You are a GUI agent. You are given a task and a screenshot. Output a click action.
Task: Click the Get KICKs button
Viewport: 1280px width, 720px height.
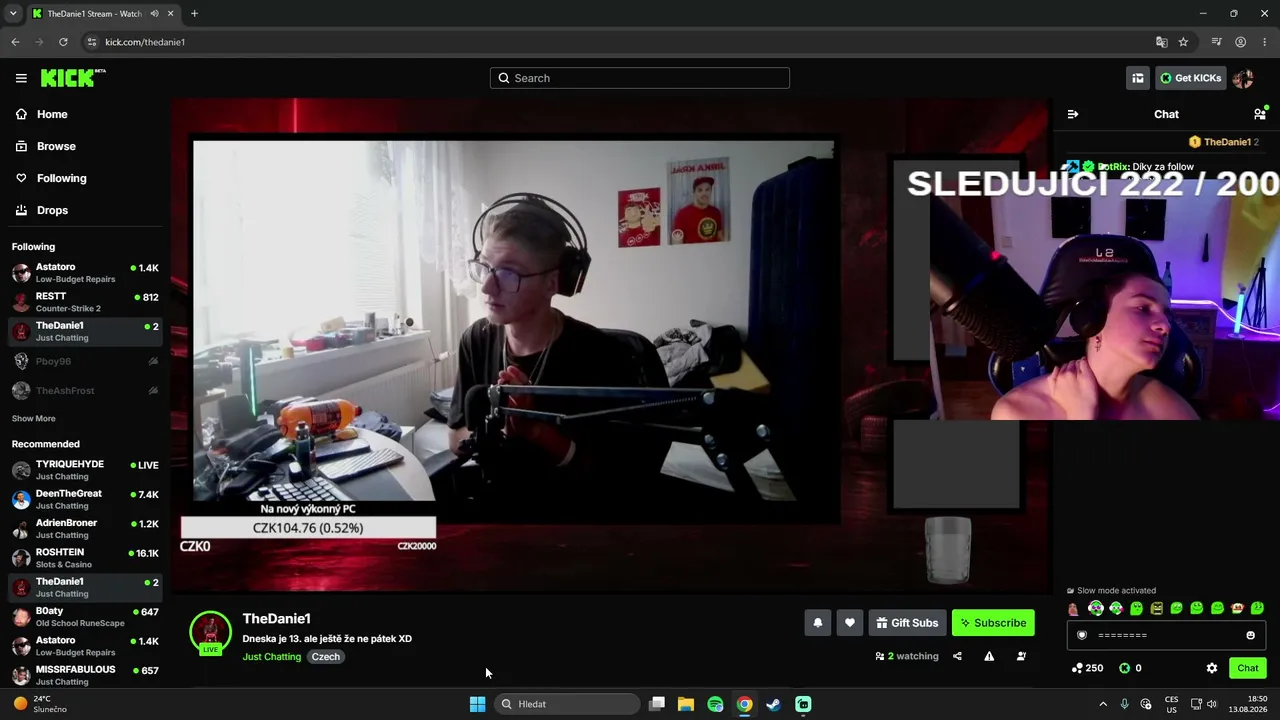click(1191, 78)
